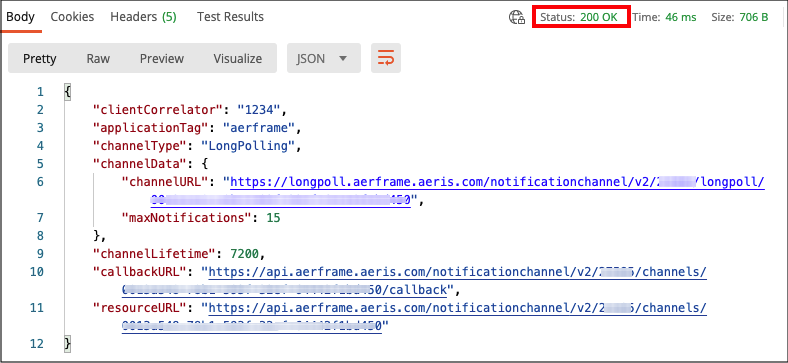The width and height of the screenshot is (788, 363).
Task: Select the Raw view
Action: click(98, 58)
